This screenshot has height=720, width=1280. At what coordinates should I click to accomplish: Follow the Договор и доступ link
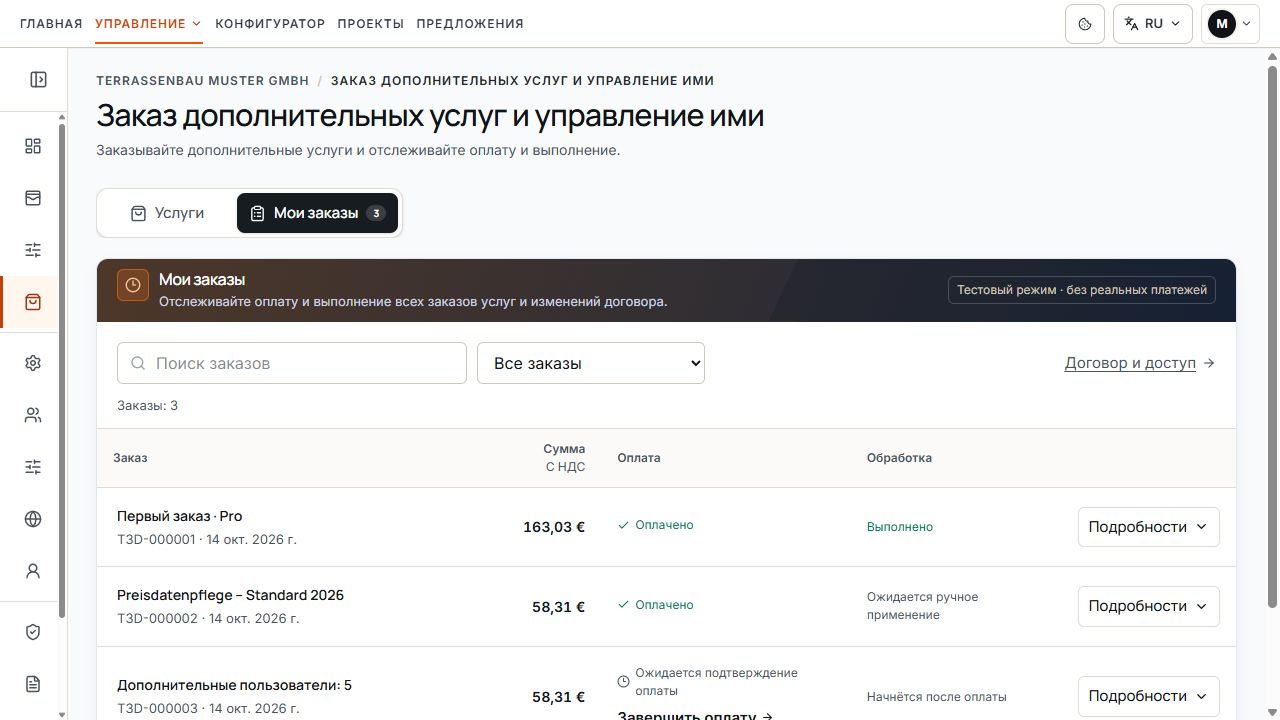click(x=1140, y=363)
